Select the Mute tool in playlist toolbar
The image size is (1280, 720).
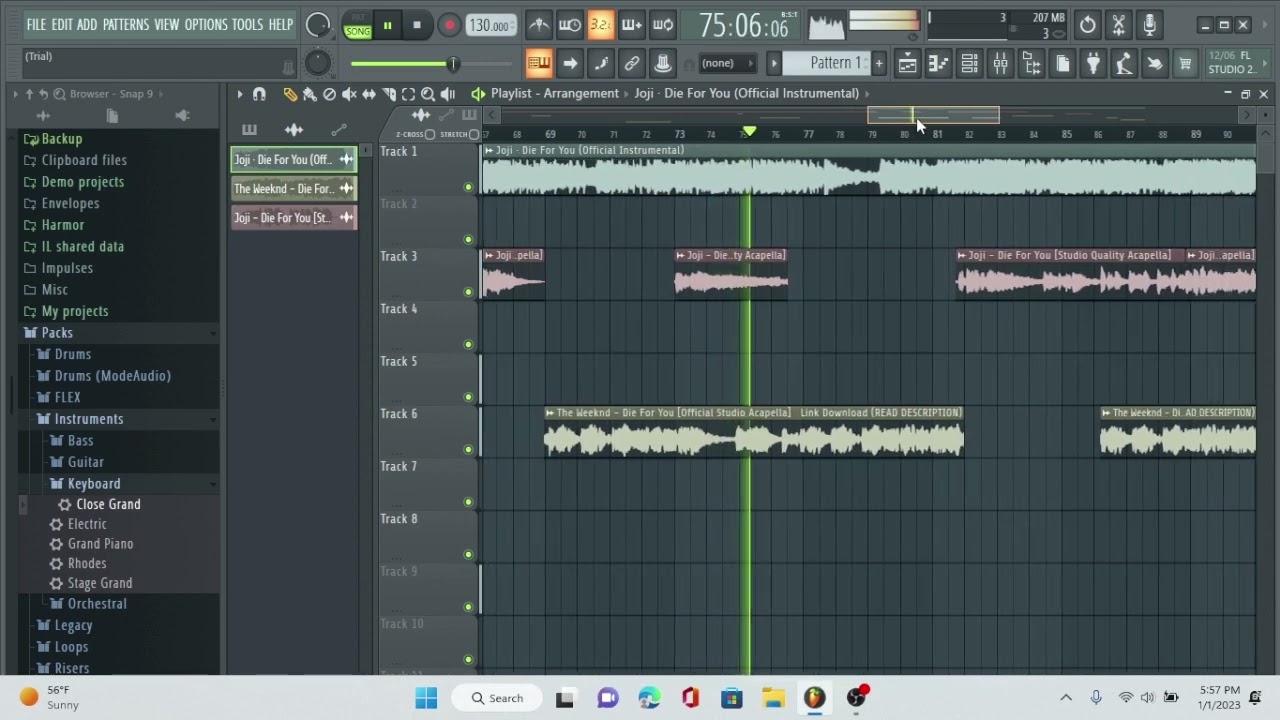pyautogui.click(x=349, y=94)
